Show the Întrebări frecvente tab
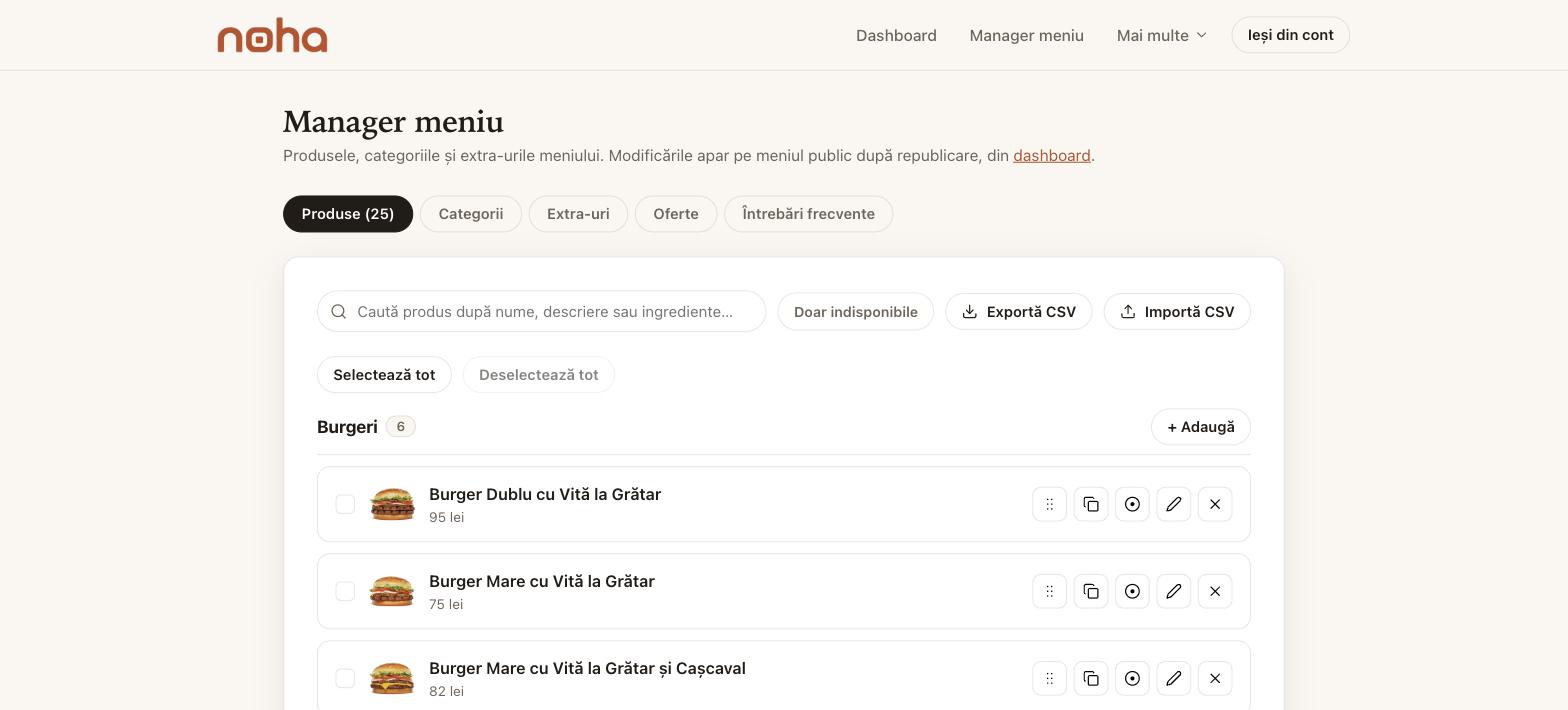The height and width of the screenshot is (710, 1568). pyautogui.click(x=809, y=214)
